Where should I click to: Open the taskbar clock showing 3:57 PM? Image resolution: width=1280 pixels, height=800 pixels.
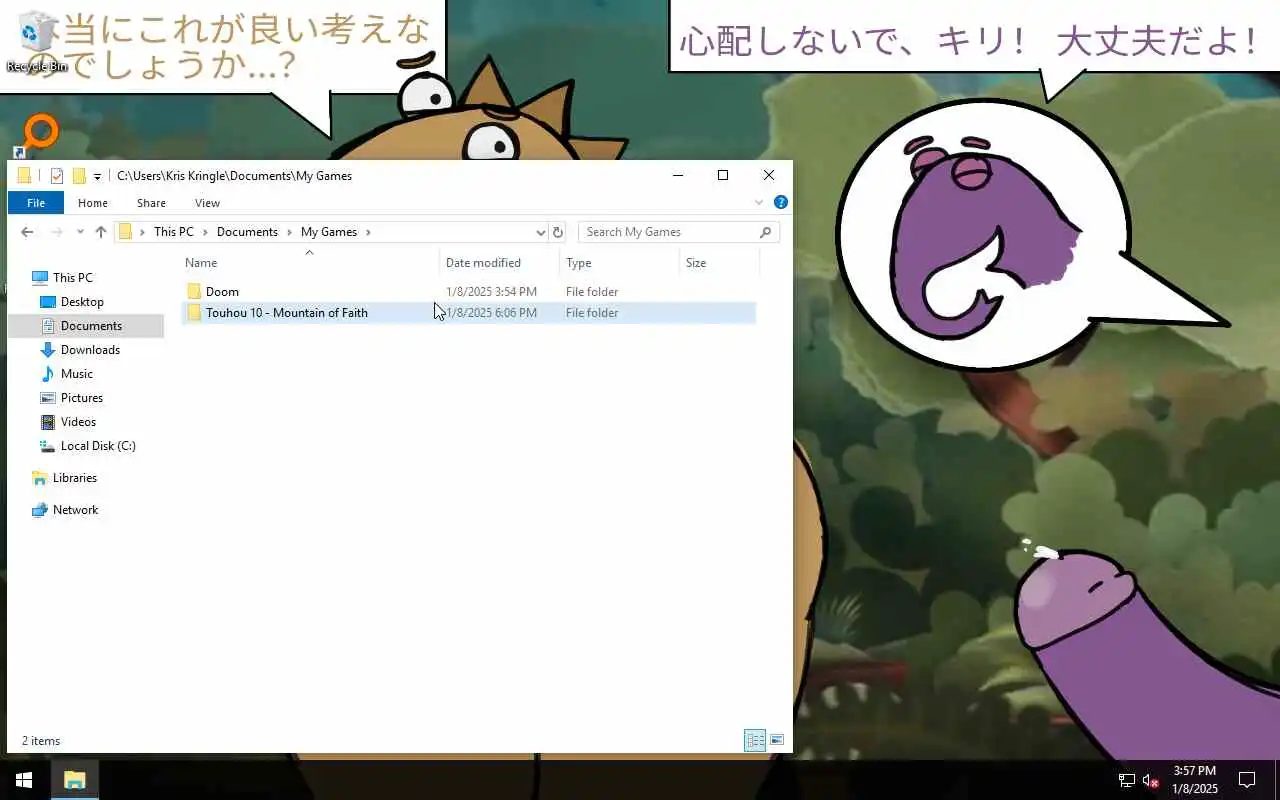[1195, 780]
